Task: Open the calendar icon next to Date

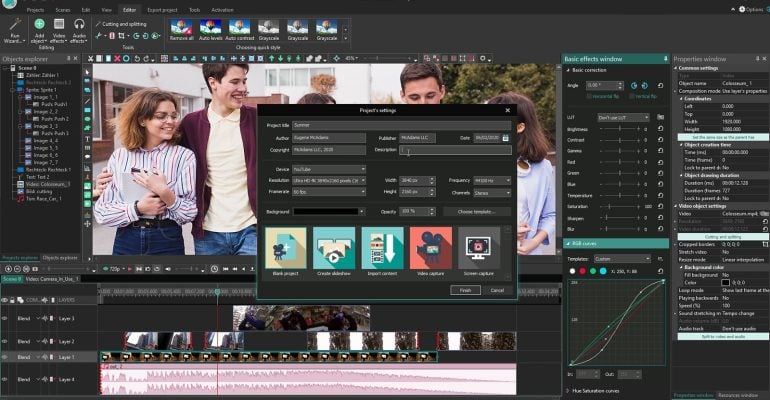Action: click(x=506, y=138)
